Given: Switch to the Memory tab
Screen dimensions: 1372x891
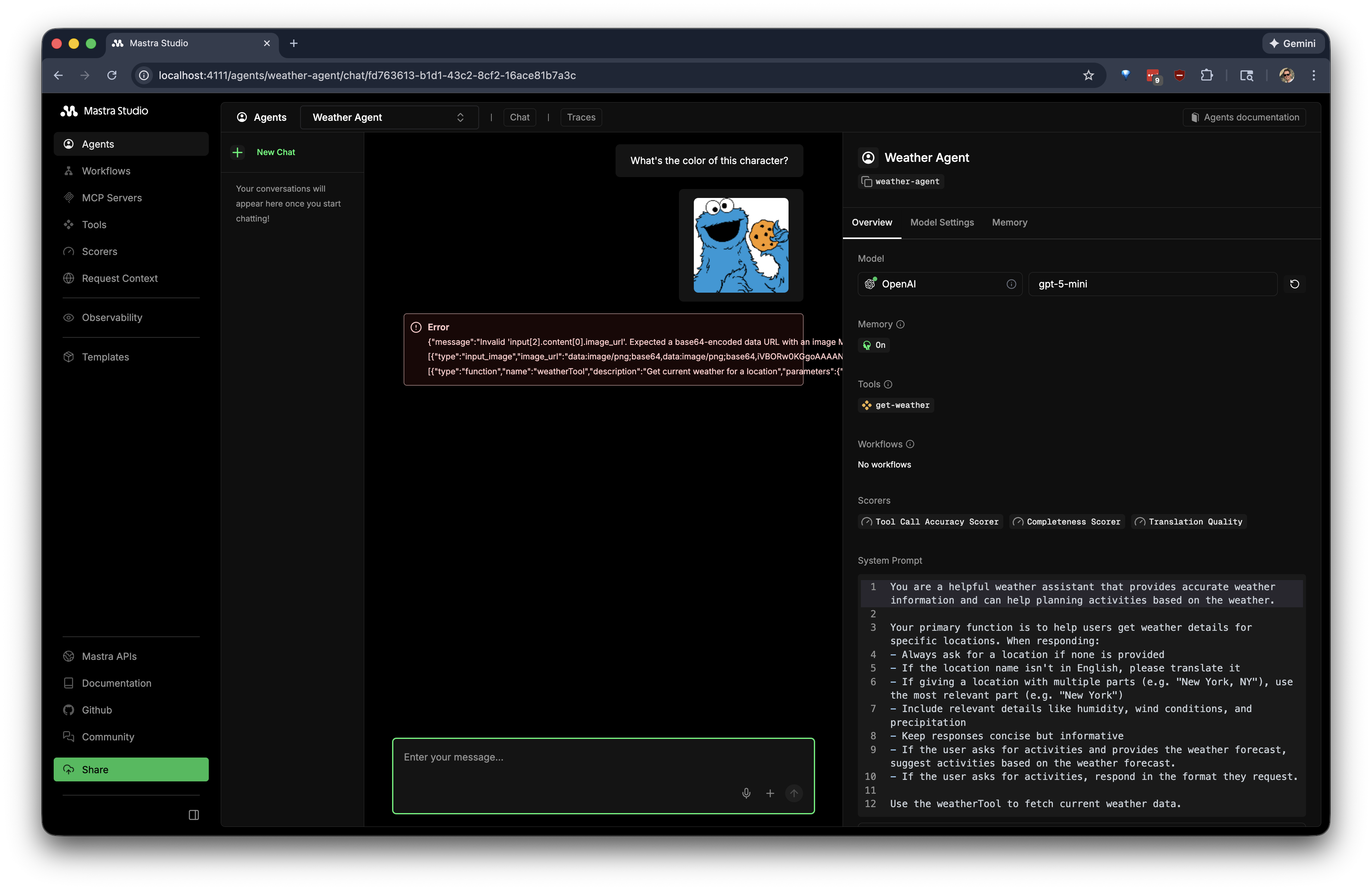Looking at the screenshot, I should pyautogui.click(x=1009, y=223).
